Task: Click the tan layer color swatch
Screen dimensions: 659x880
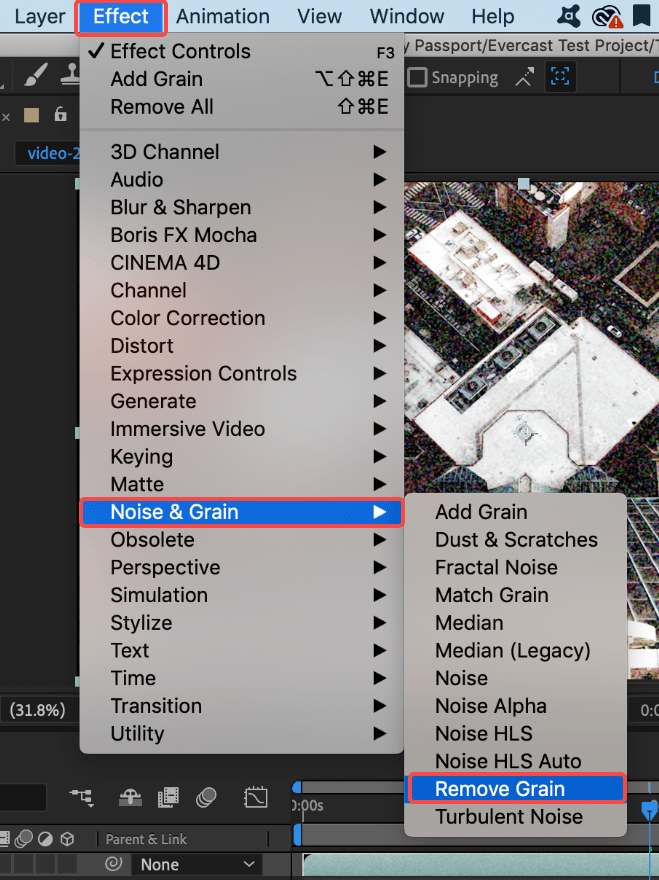Action: click(x=32, y=115)
